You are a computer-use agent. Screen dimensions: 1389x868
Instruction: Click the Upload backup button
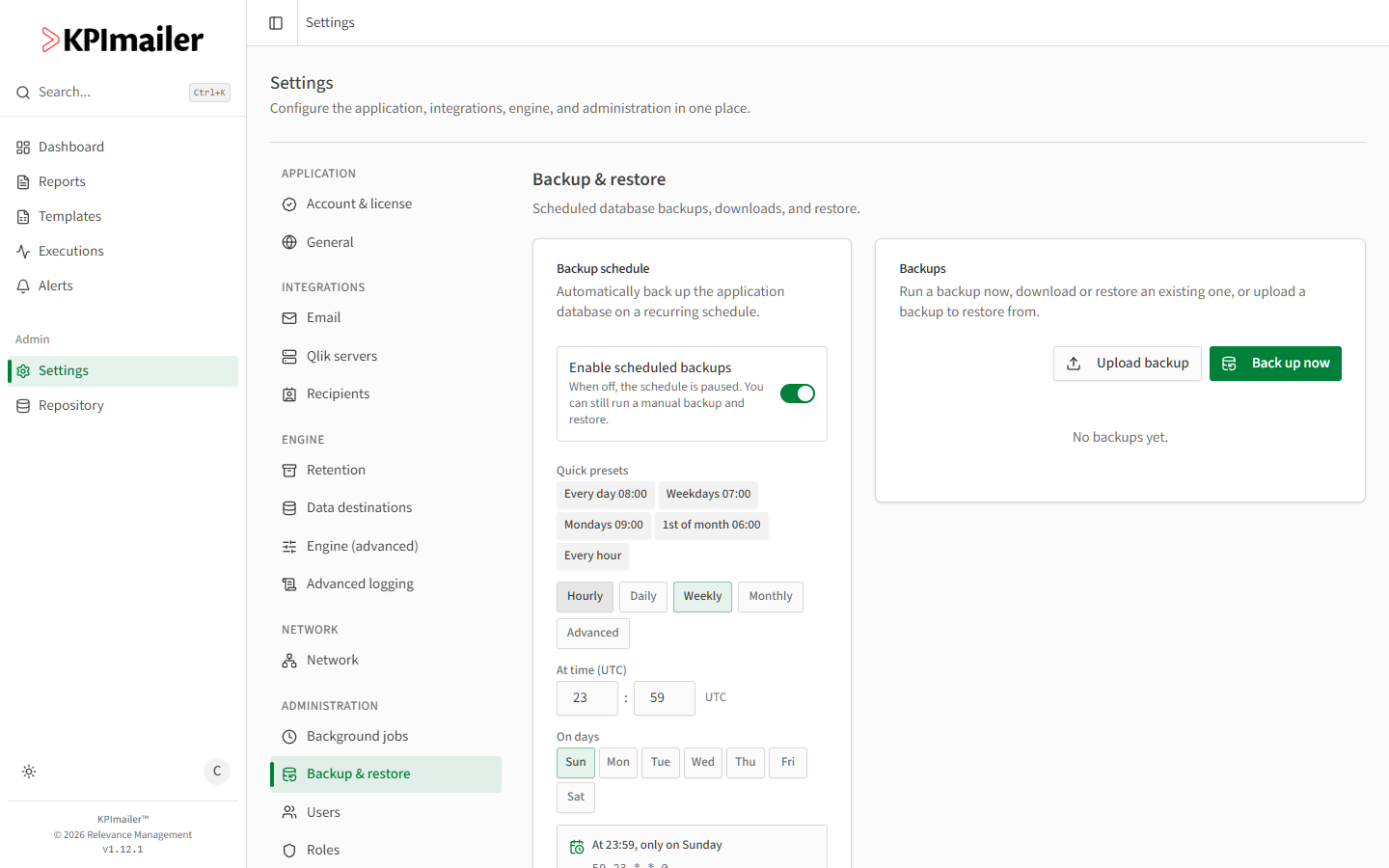point(1128,364)
